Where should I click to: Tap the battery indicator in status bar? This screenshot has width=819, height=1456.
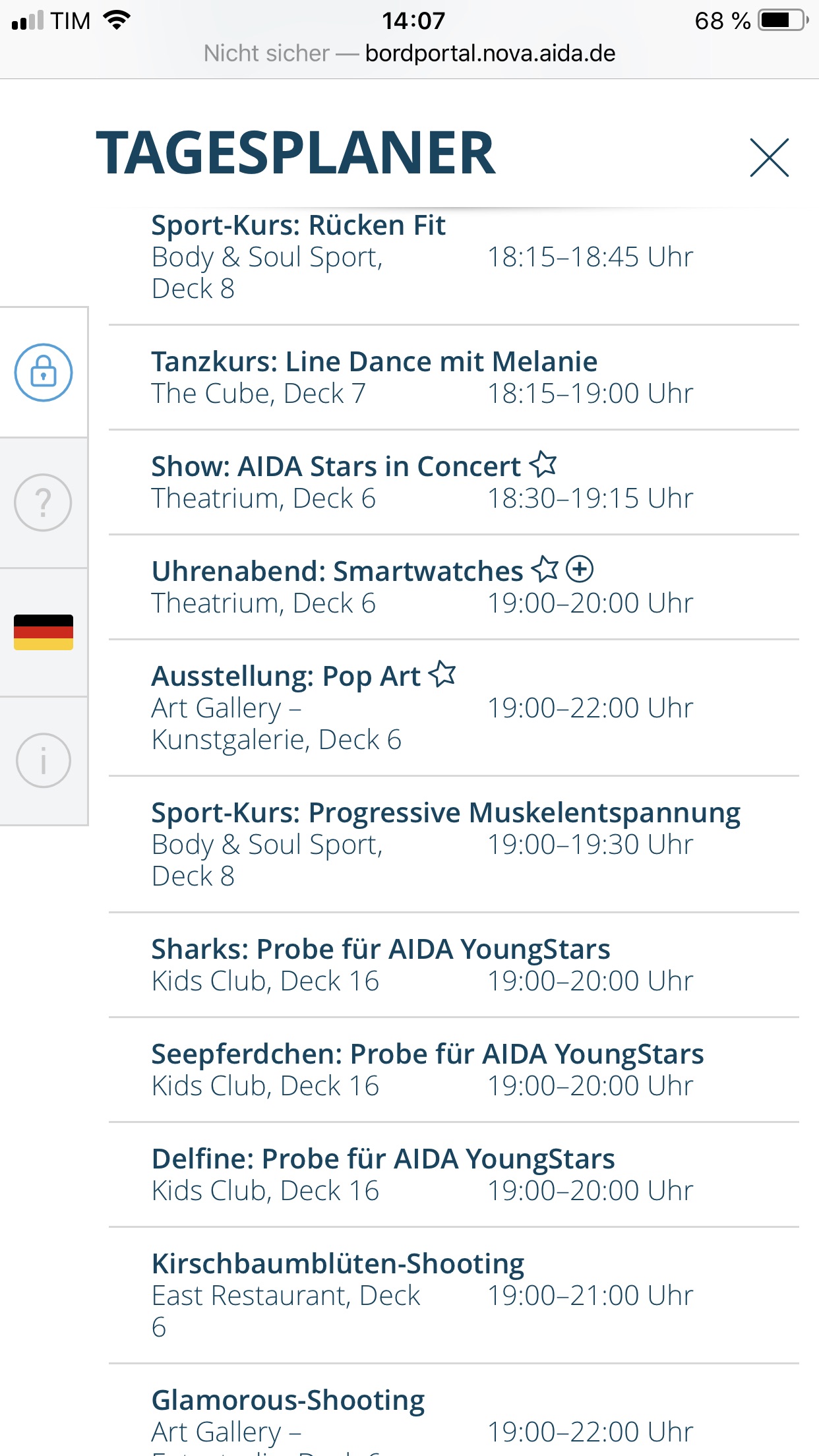click(782, 20)
